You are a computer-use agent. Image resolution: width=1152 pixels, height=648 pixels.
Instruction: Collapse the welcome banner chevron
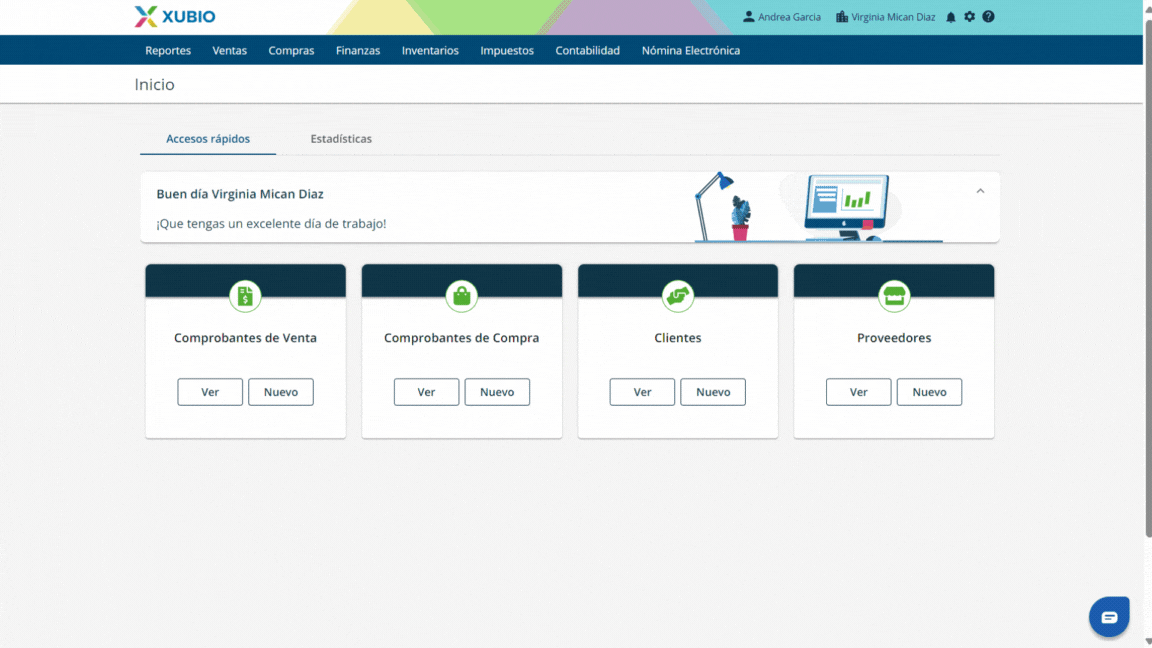[x=980, y=191]
